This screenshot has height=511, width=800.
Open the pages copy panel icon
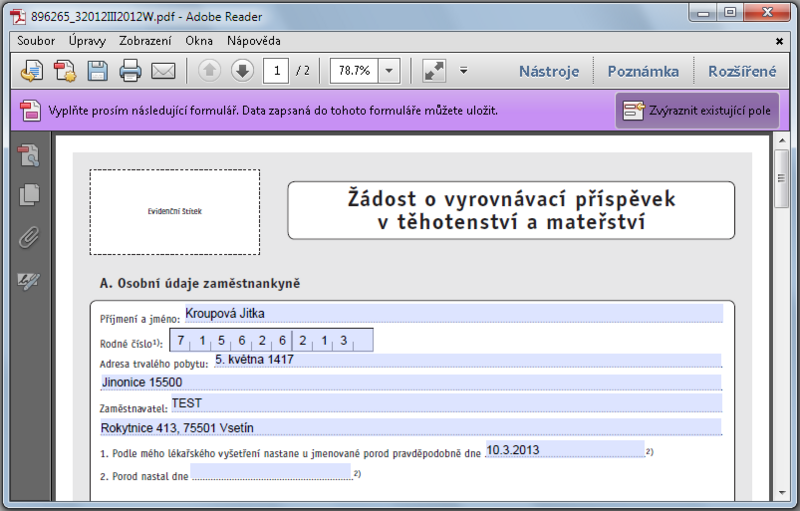(29, 195)
